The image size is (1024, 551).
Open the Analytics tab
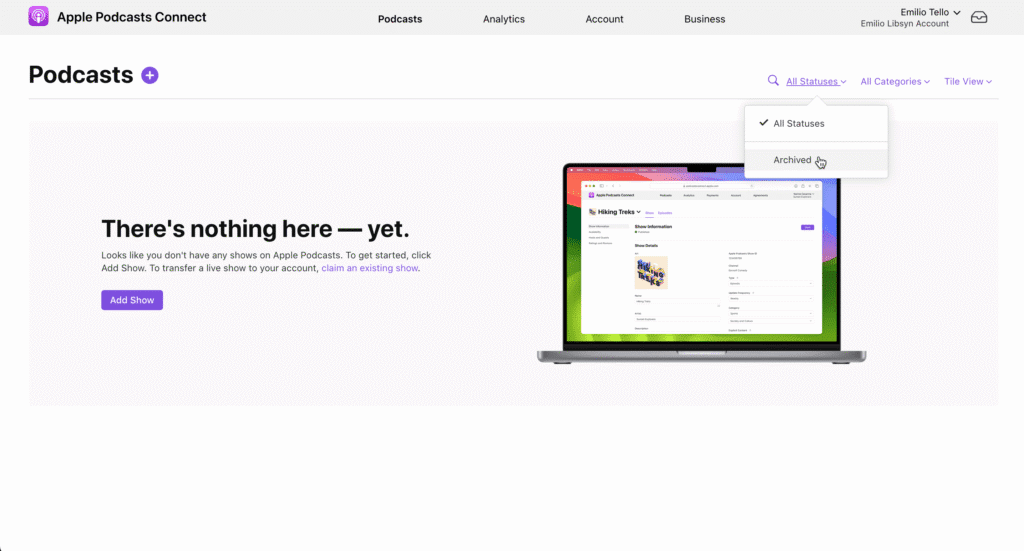[x=504, y=19]
